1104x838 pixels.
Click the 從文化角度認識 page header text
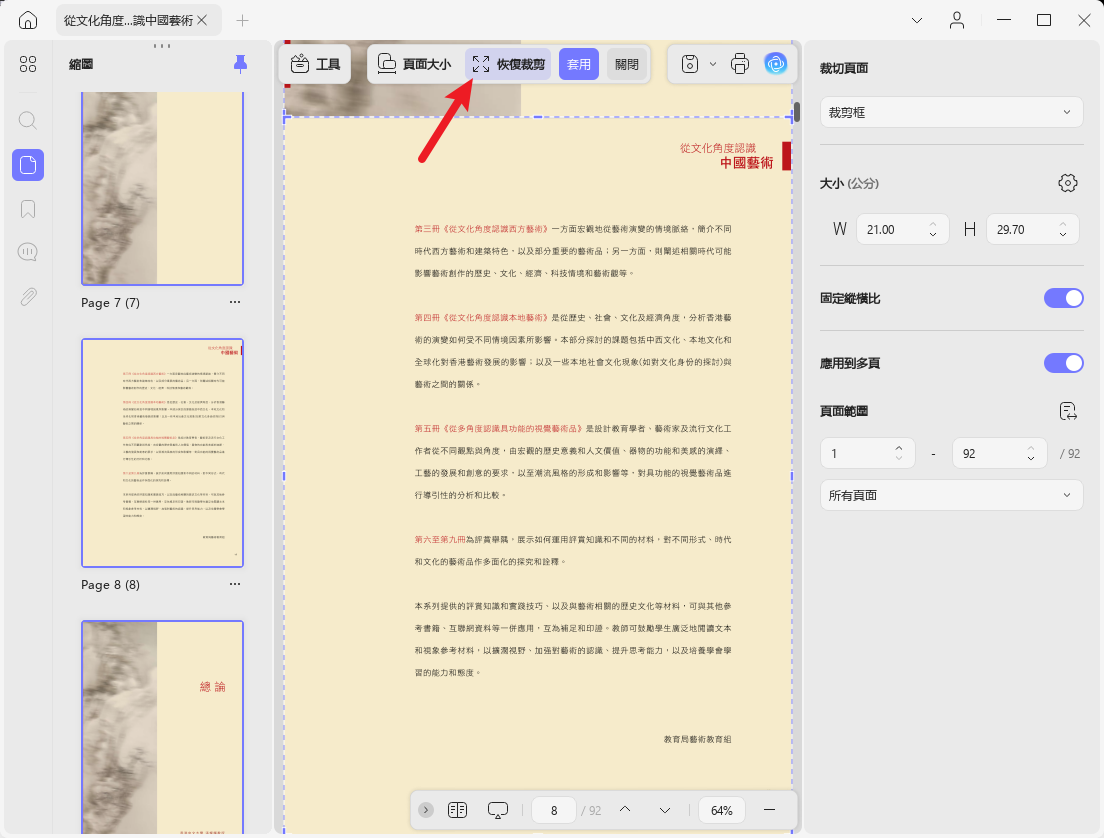pos(717,148)
